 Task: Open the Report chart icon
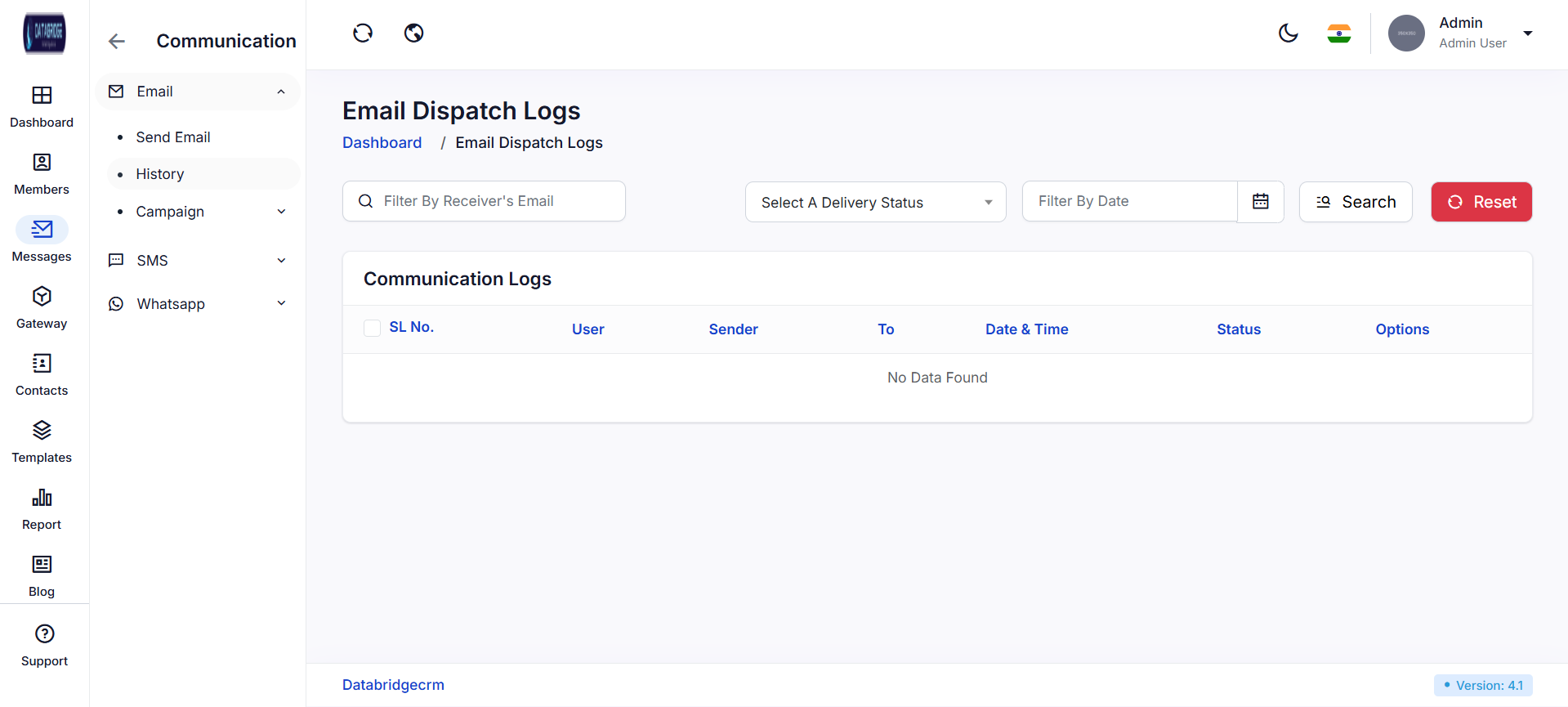pos(42,498)
